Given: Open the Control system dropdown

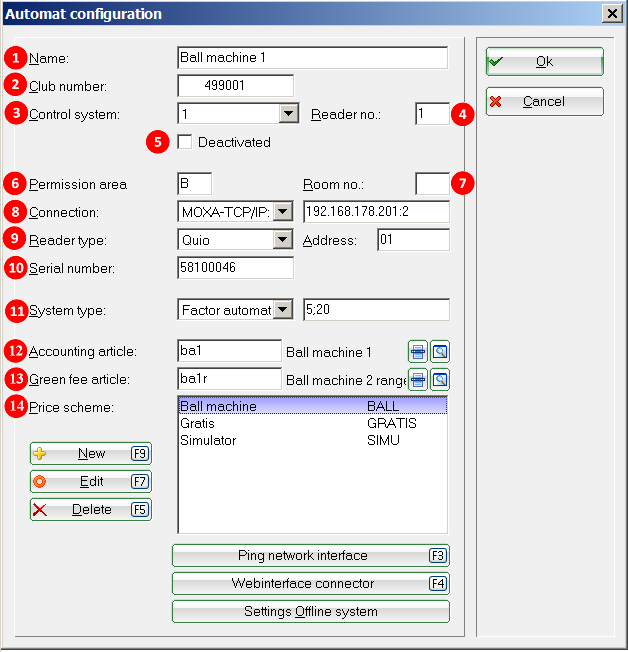Looking at the screenshot, I should [288, 114].
